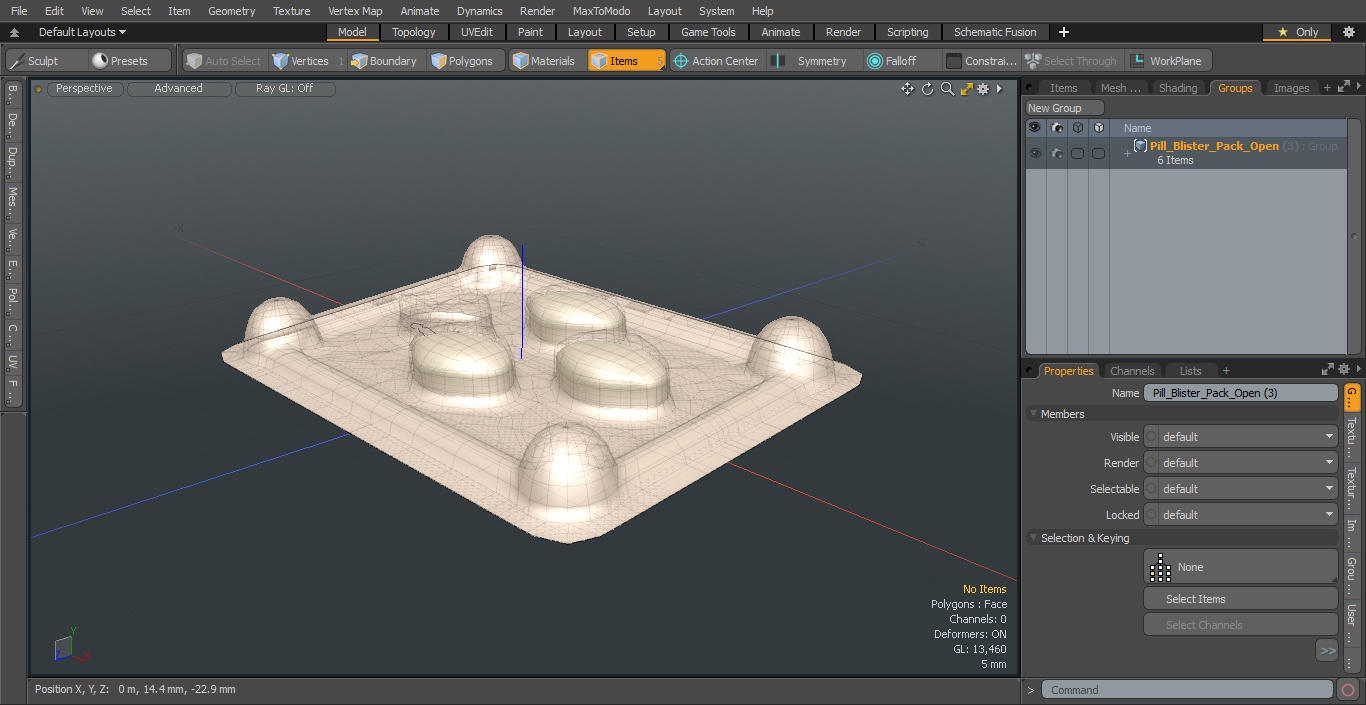Viewport: 1366px width, 705px height.
Task: Open the Constraints options
Action: 982,61
